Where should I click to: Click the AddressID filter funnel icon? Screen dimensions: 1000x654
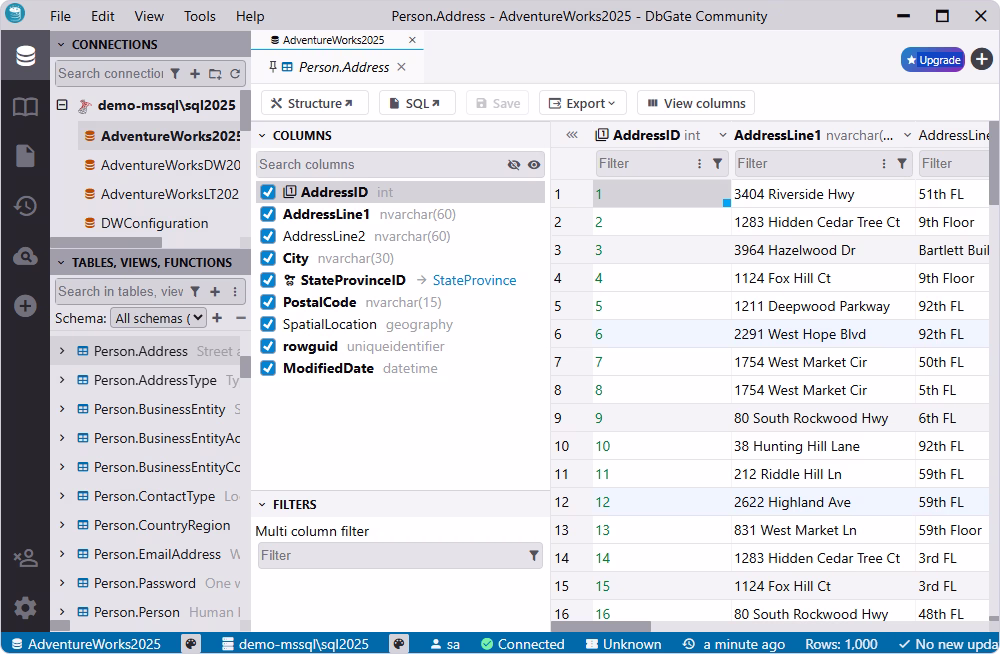point(717,164)
